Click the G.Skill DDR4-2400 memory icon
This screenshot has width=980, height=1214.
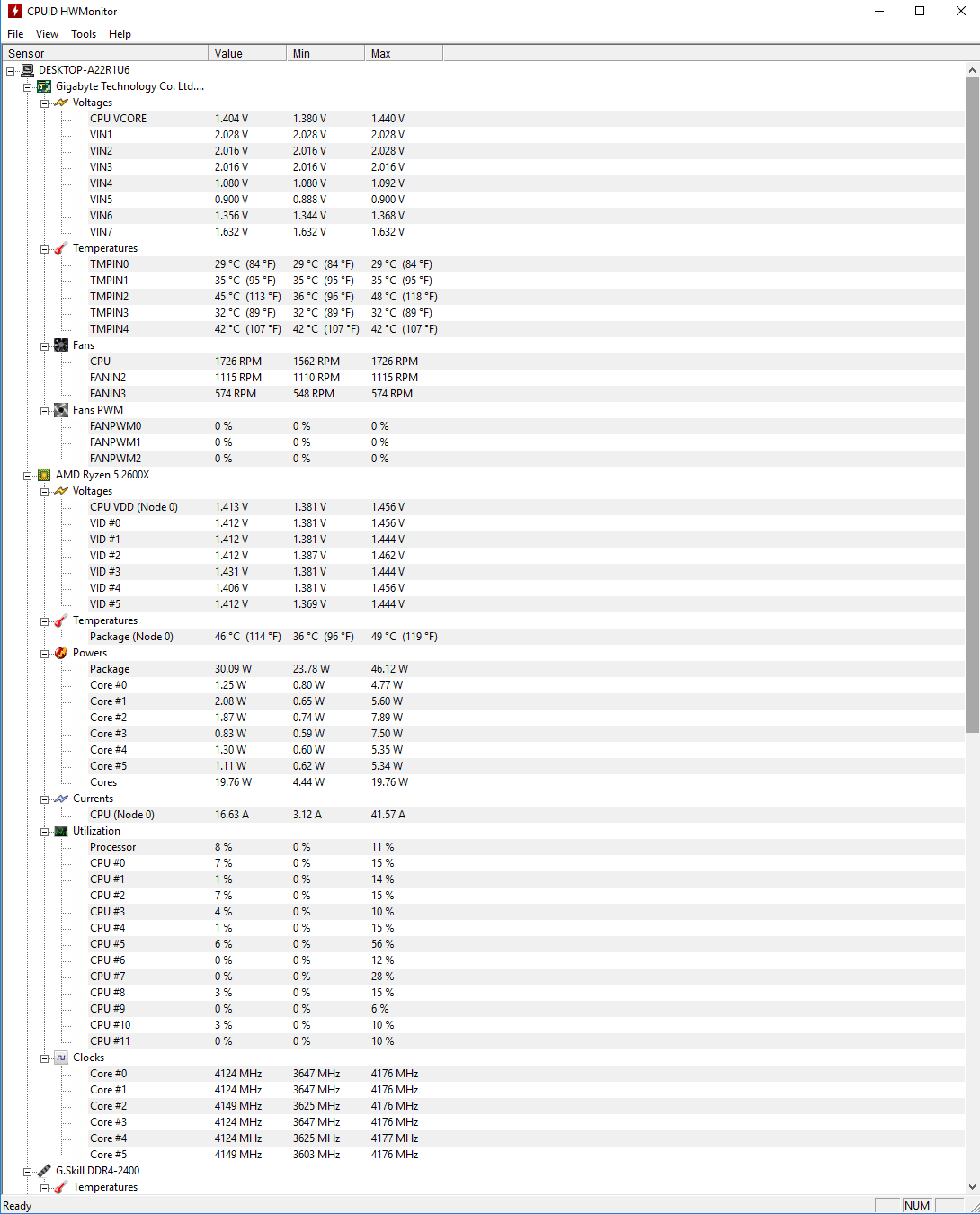(x=44, y=1171)
